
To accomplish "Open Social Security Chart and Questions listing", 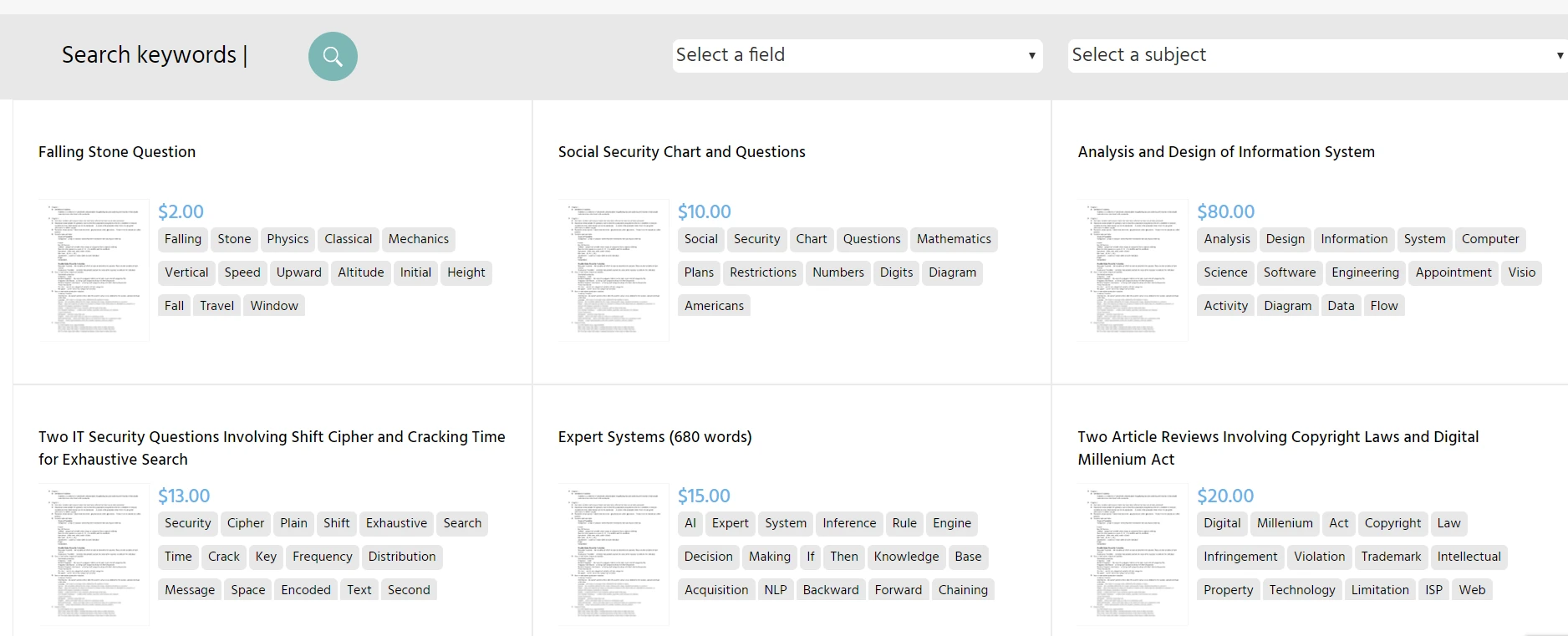I will coord(681,152).
